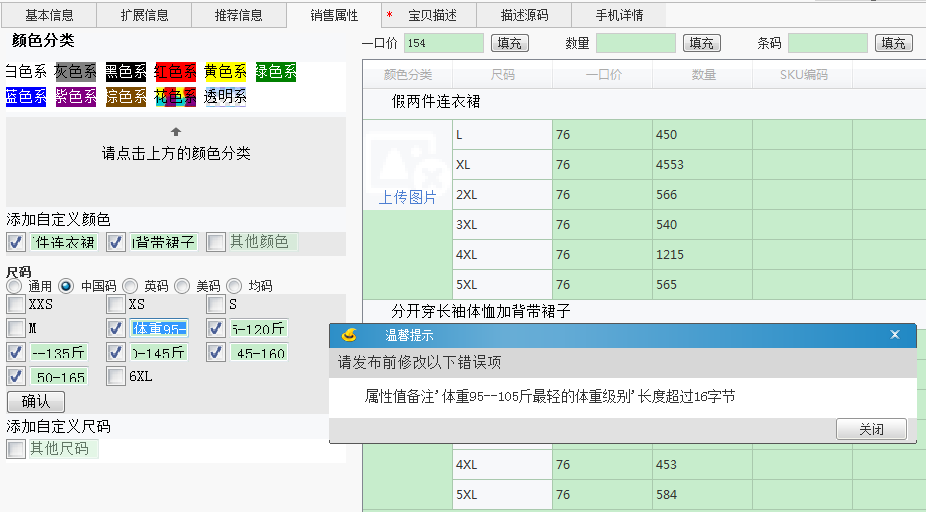
Task: Open the 宝贝描述 tab
Action: pyautogui.click(x=432, y=15)
